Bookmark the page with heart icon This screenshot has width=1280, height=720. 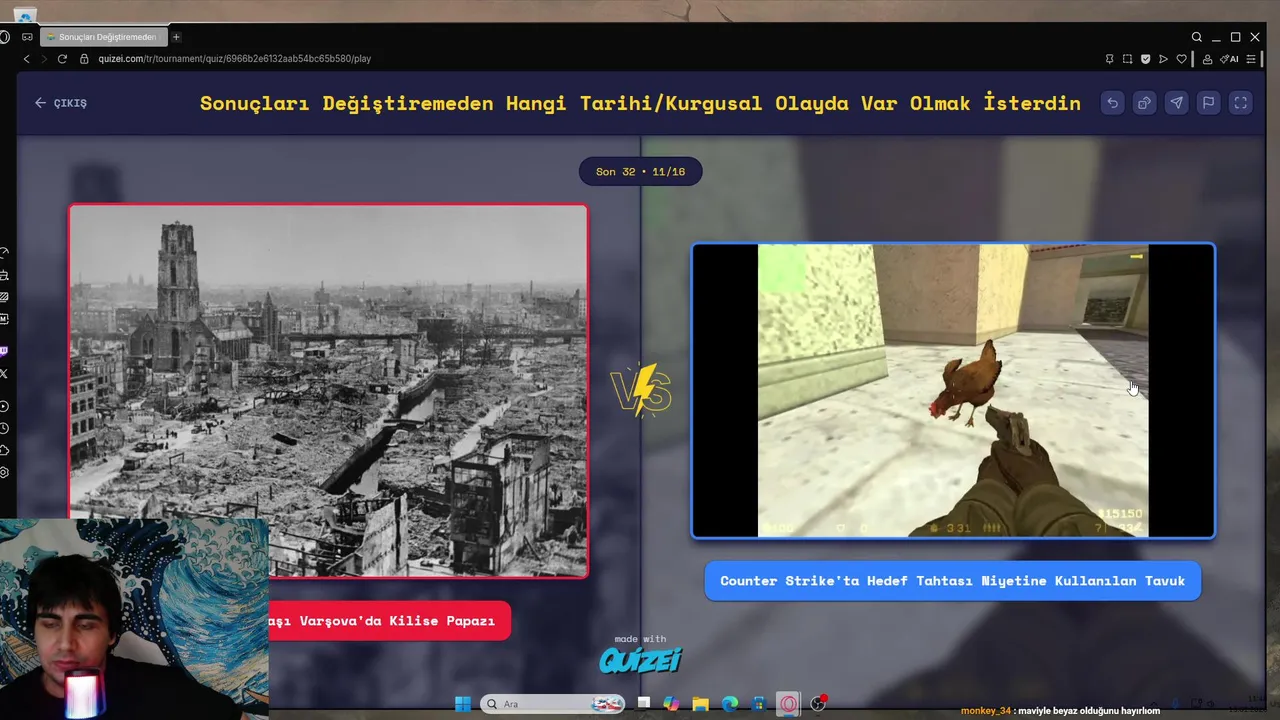coord(1181,59)
